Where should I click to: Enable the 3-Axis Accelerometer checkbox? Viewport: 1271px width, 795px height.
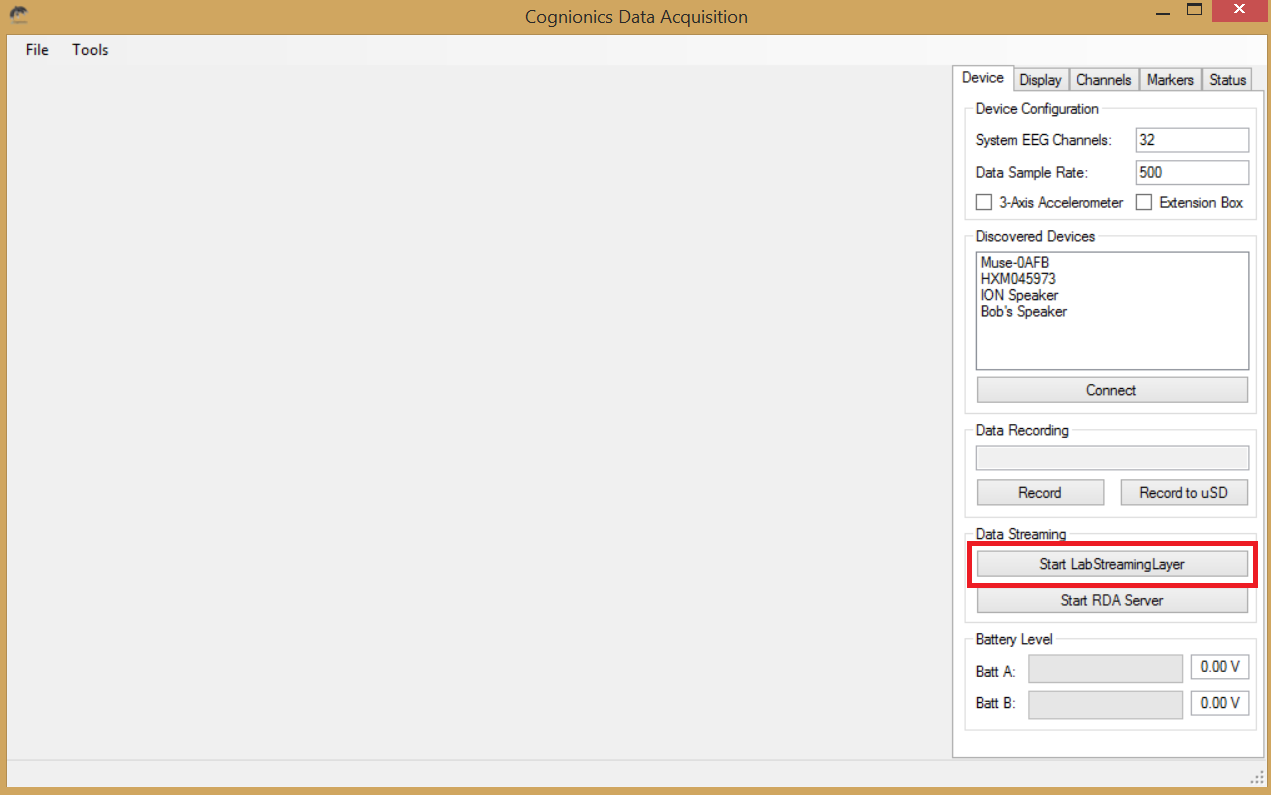tap(984, 203)
